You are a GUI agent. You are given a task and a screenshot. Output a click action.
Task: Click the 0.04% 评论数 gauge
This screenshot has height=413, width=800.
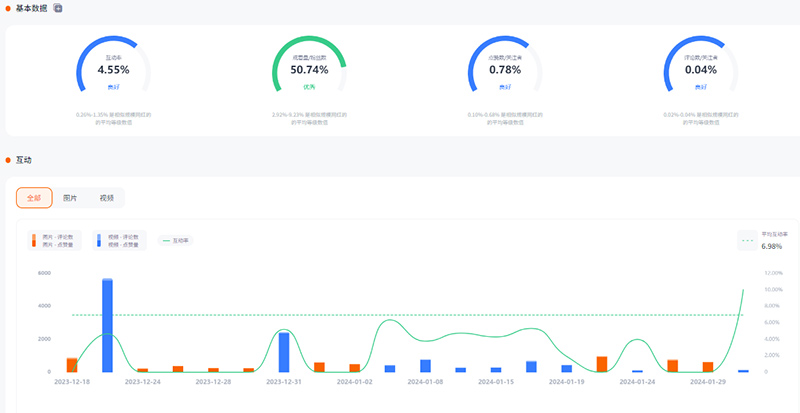(701, 70)
